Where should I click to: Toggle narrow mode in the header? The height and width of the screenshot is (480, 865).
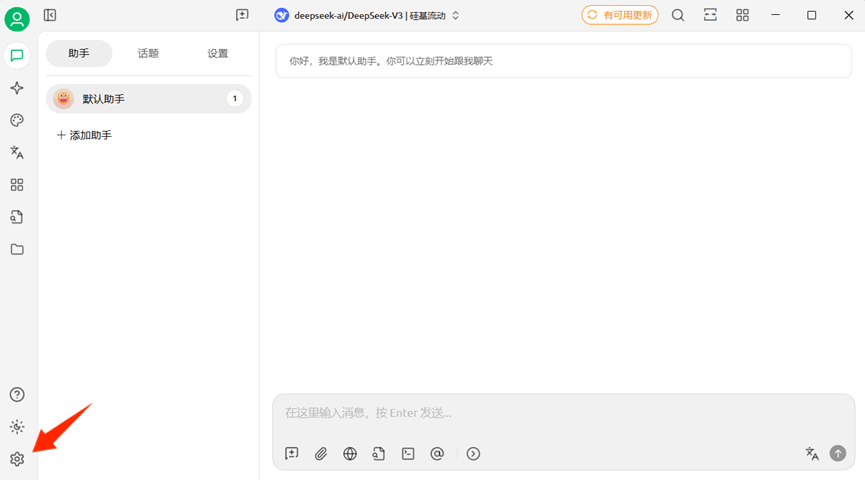click(710, 15)
